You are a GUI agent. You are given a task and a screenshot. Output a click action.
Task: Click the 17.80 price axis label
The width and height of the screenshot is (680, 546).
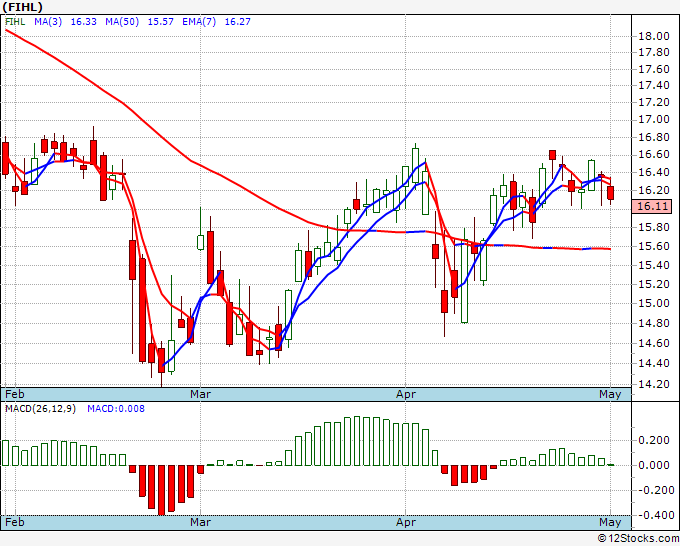click(x=654, y=52)
